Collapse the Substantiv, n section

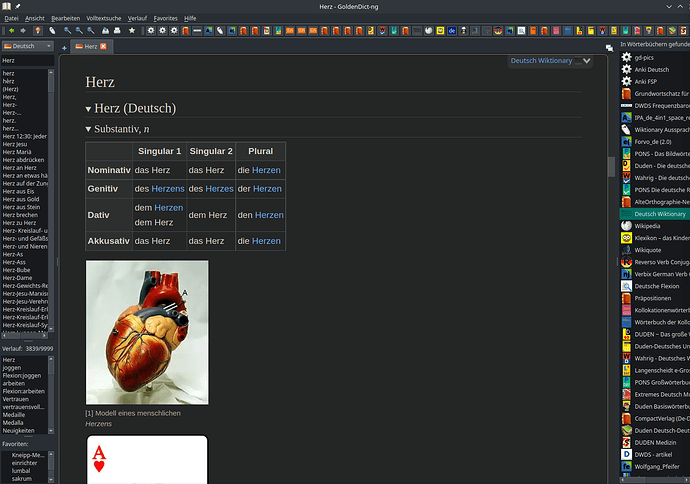click(x=88, y=129)
